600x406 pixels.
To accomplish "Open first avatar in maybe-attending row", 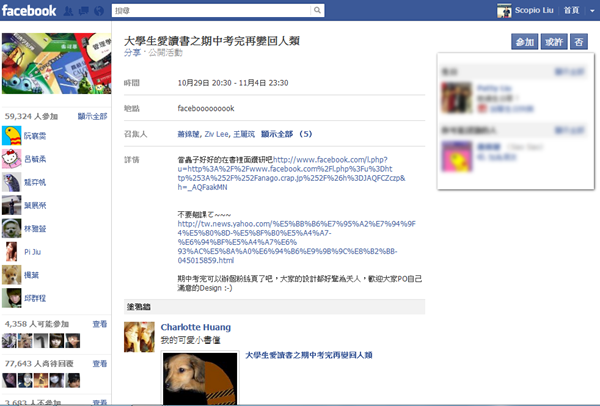I will tap(9, 341).
